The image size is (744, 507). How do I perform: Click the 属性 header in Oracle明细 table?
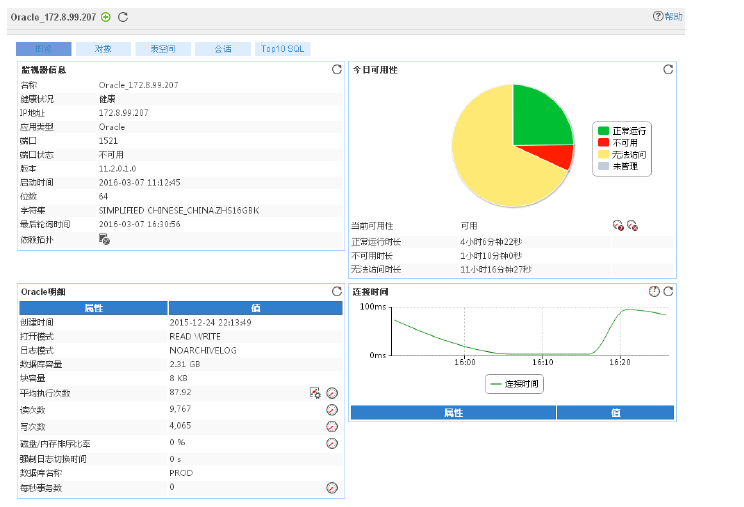(x=93, y=308)
